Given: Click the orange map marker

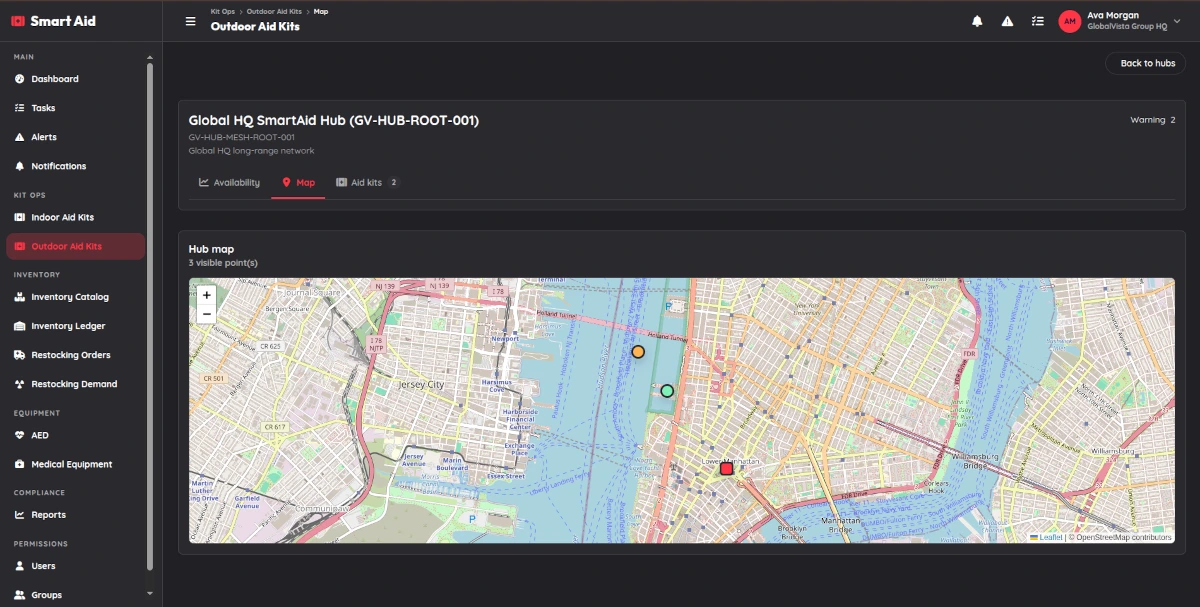Looking at the screenshot, I should click(x=638, y=352).
